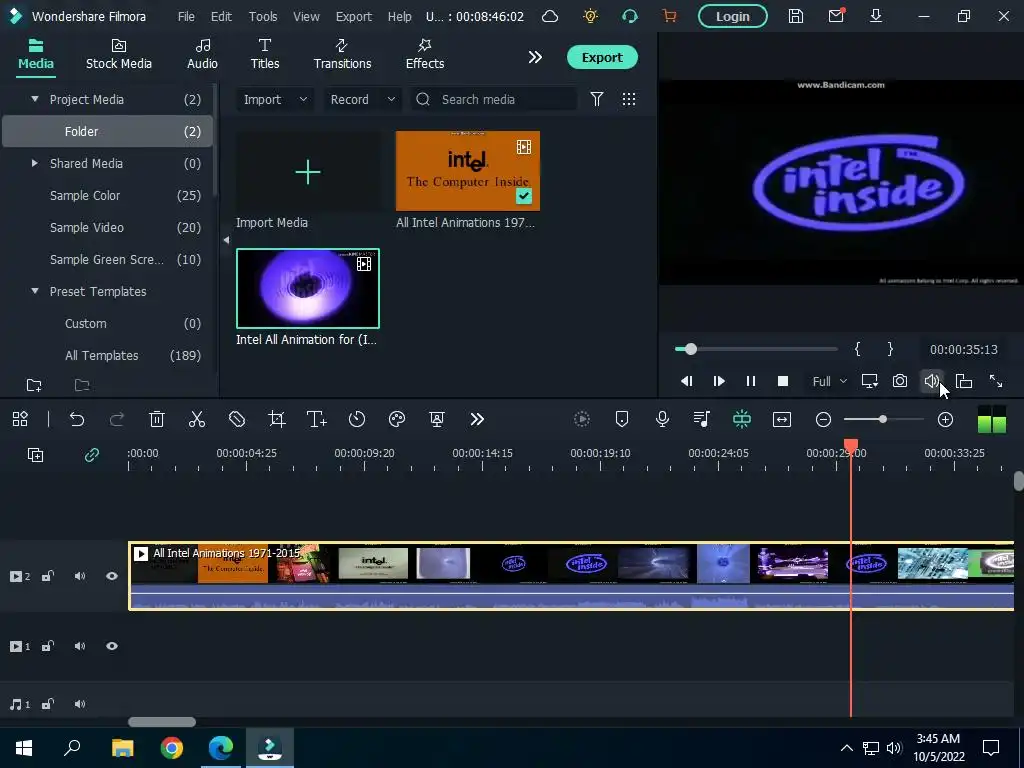Open the media filter icon
Viewport: 1024px width, 768px height.
596,99
